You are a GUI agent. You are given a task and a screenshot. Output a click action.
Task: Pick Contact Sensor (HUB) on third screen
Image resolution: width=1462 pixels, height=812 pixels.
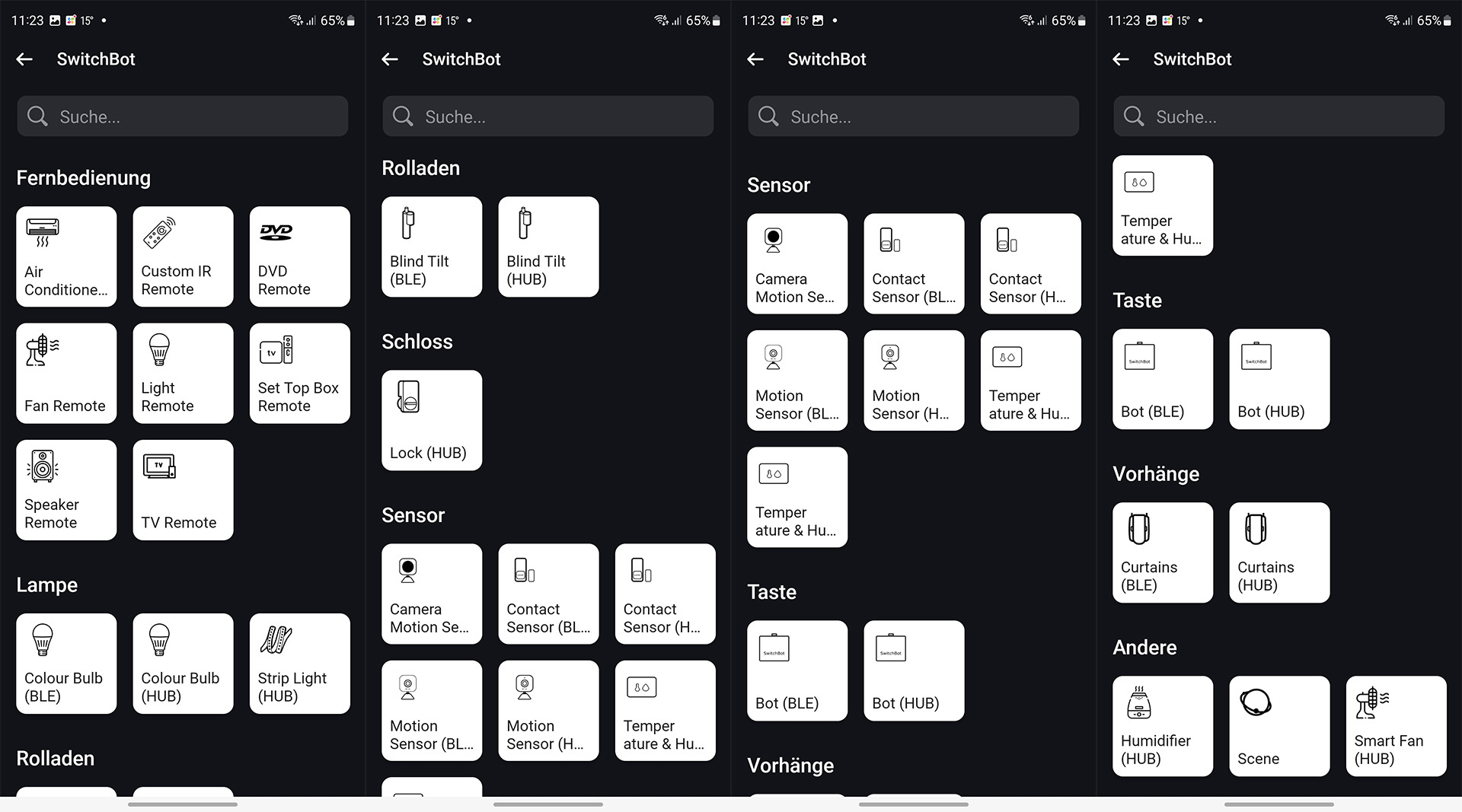(x=1031, y=263)
